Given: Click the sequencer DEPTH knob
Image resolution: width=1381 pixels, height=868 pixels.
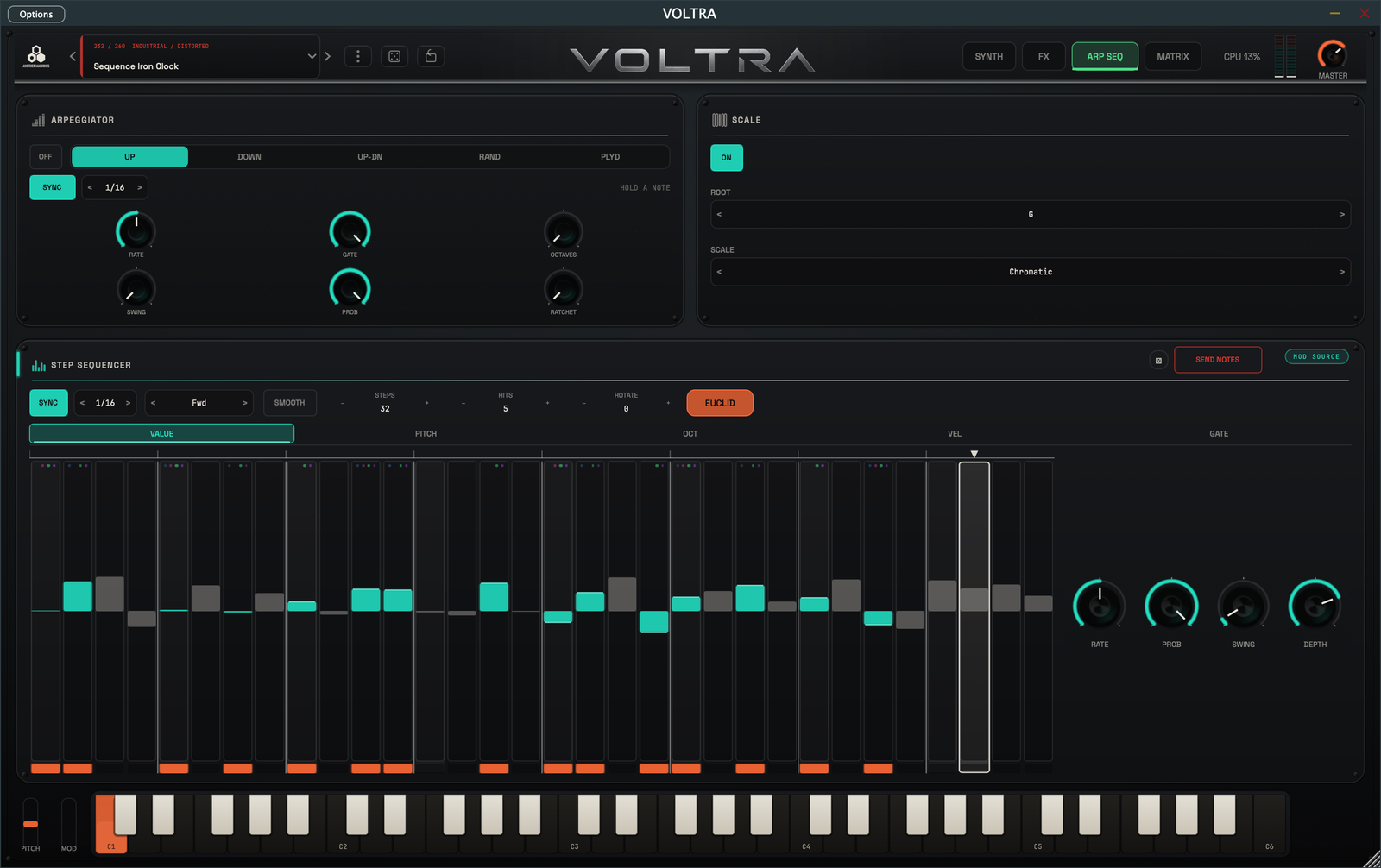Looking at the screenshot, I should [1315, 606].
